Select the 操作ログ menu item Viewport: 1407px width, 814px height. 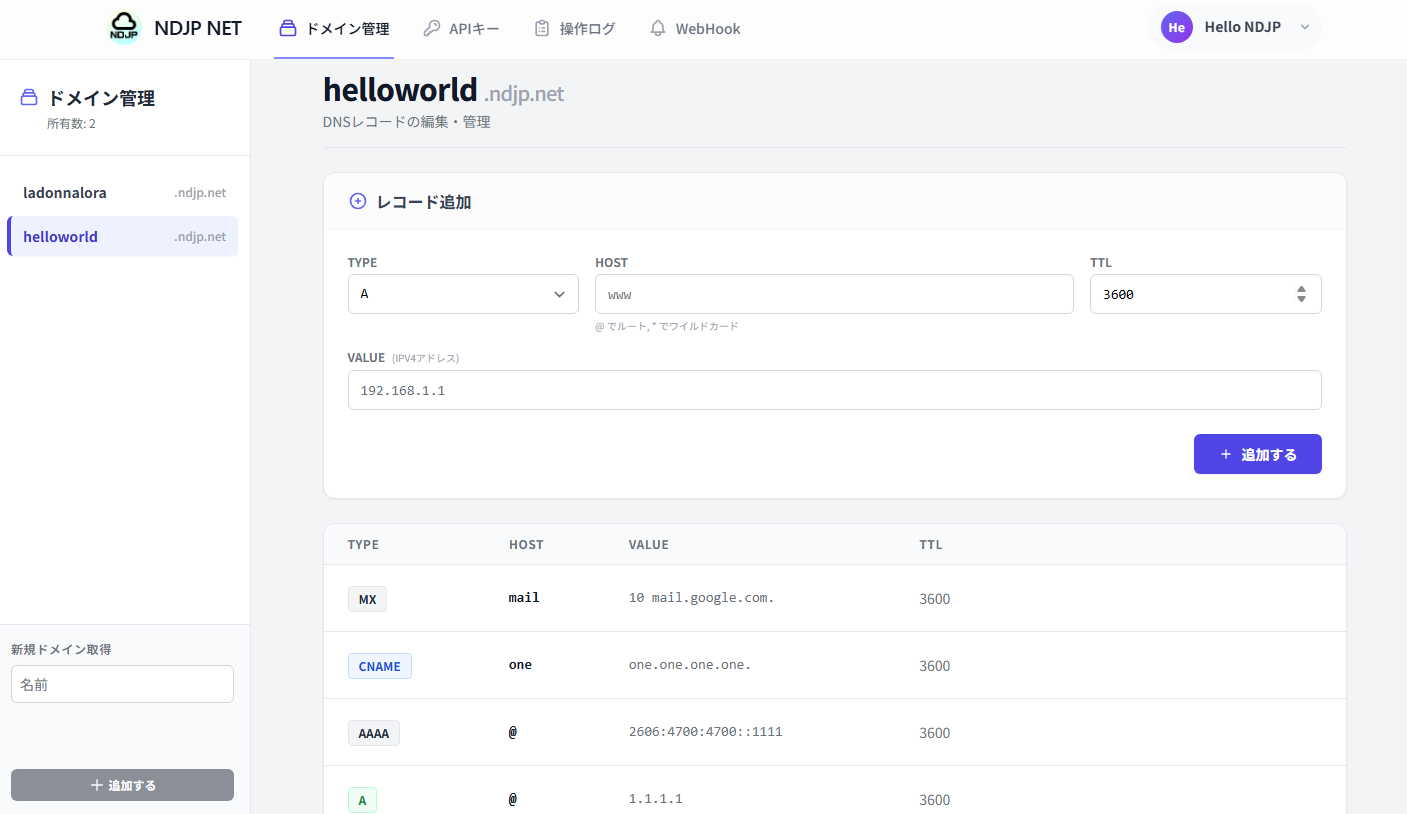575,28
